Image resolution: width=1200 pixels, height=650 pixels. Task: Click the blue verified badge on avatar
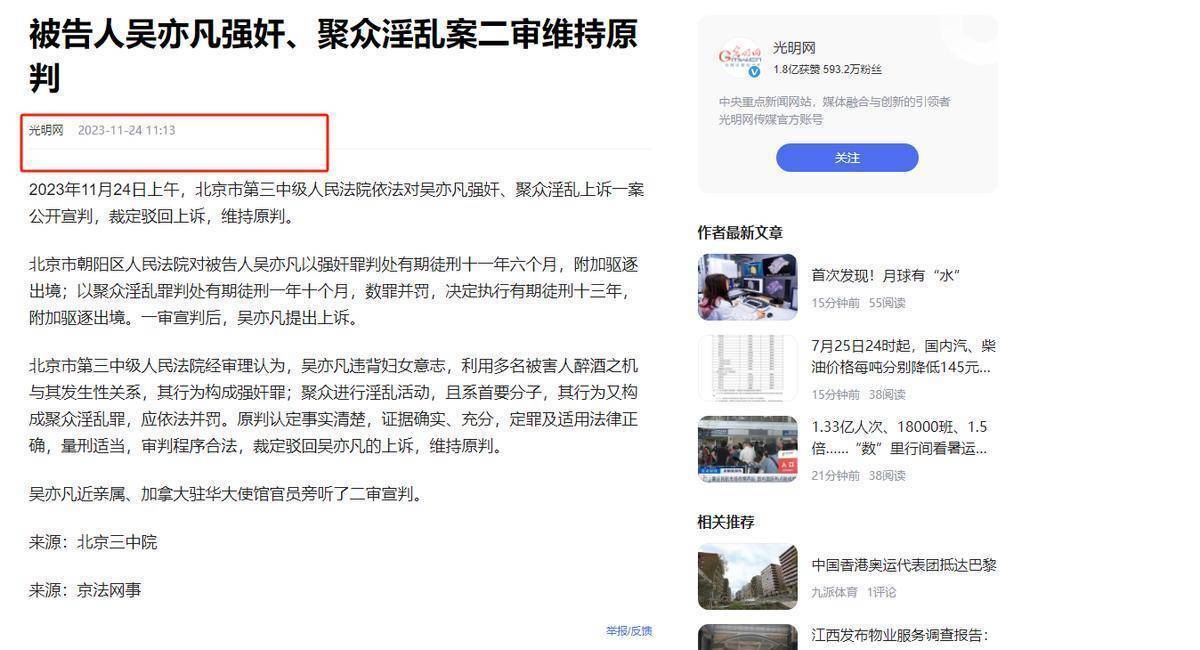[x=755, y=72]
